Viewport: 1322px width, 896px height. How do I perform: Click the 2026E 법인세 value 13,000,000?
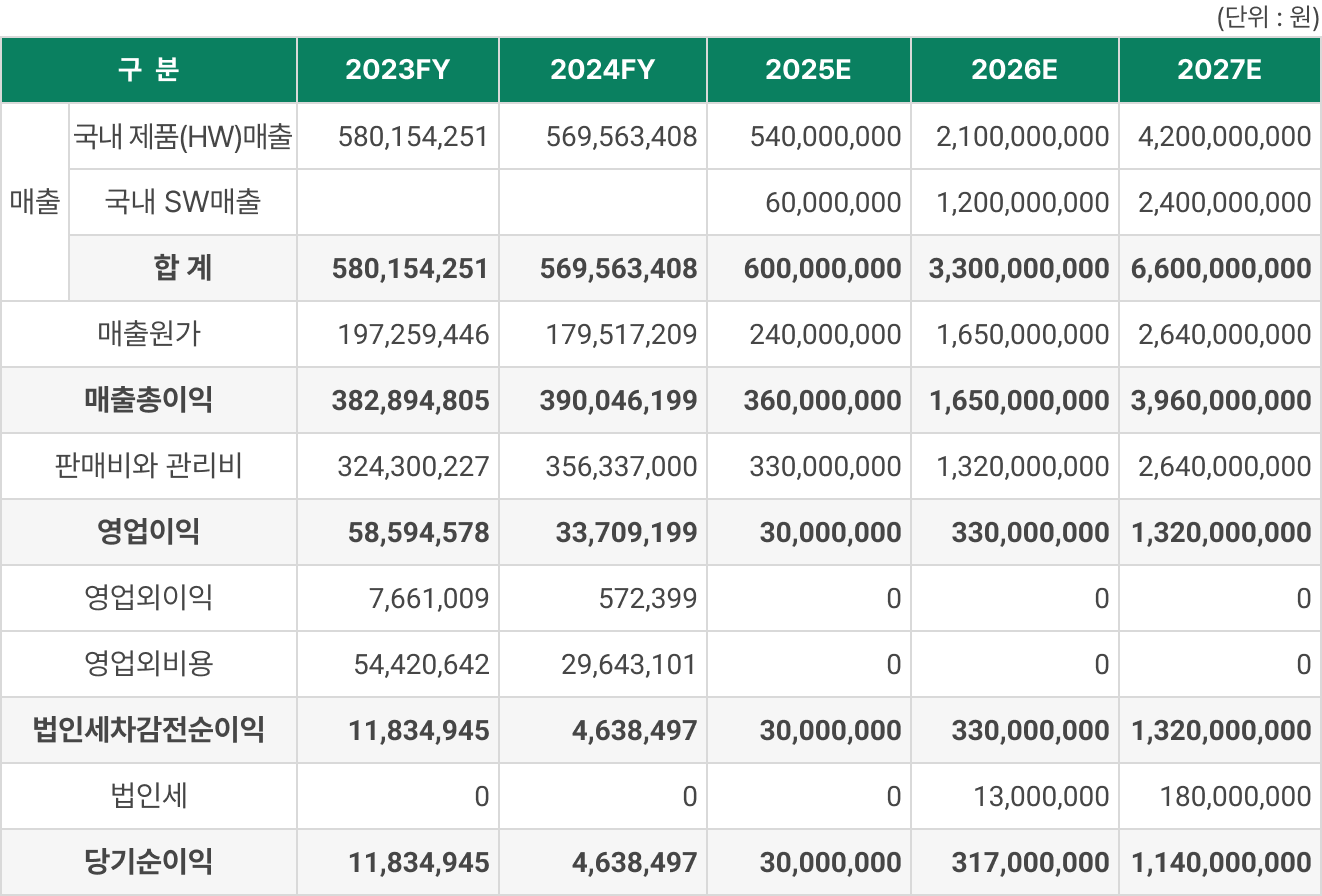(1040, 796)
